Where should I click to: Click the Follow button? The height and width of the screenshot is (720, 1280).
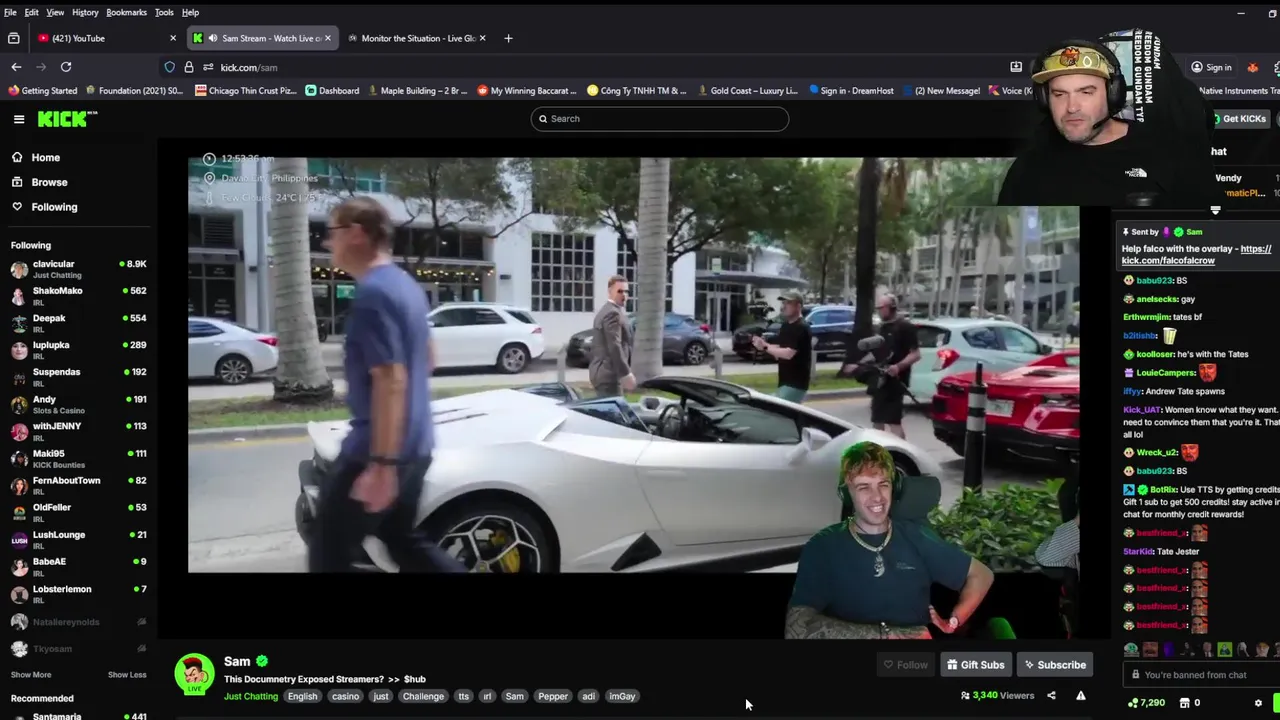[906, 665]
